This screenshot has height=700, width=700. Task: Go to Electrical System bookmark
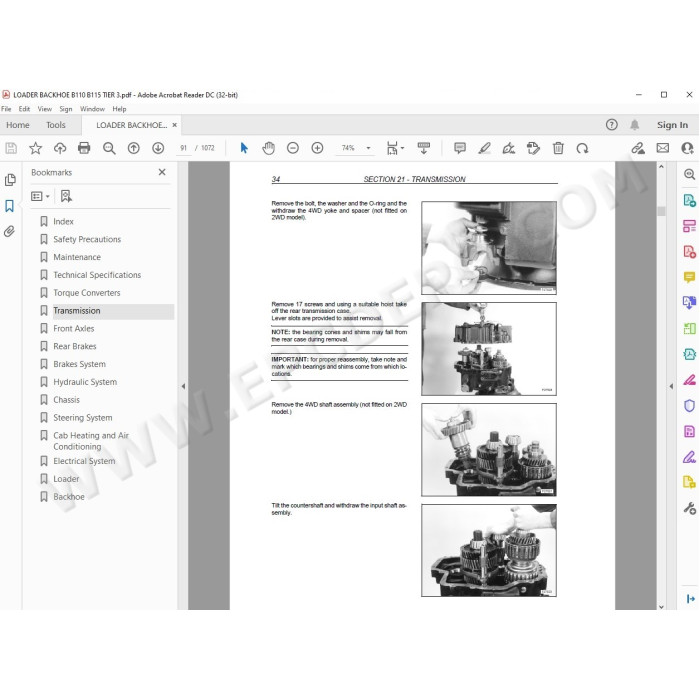[84, 461]
